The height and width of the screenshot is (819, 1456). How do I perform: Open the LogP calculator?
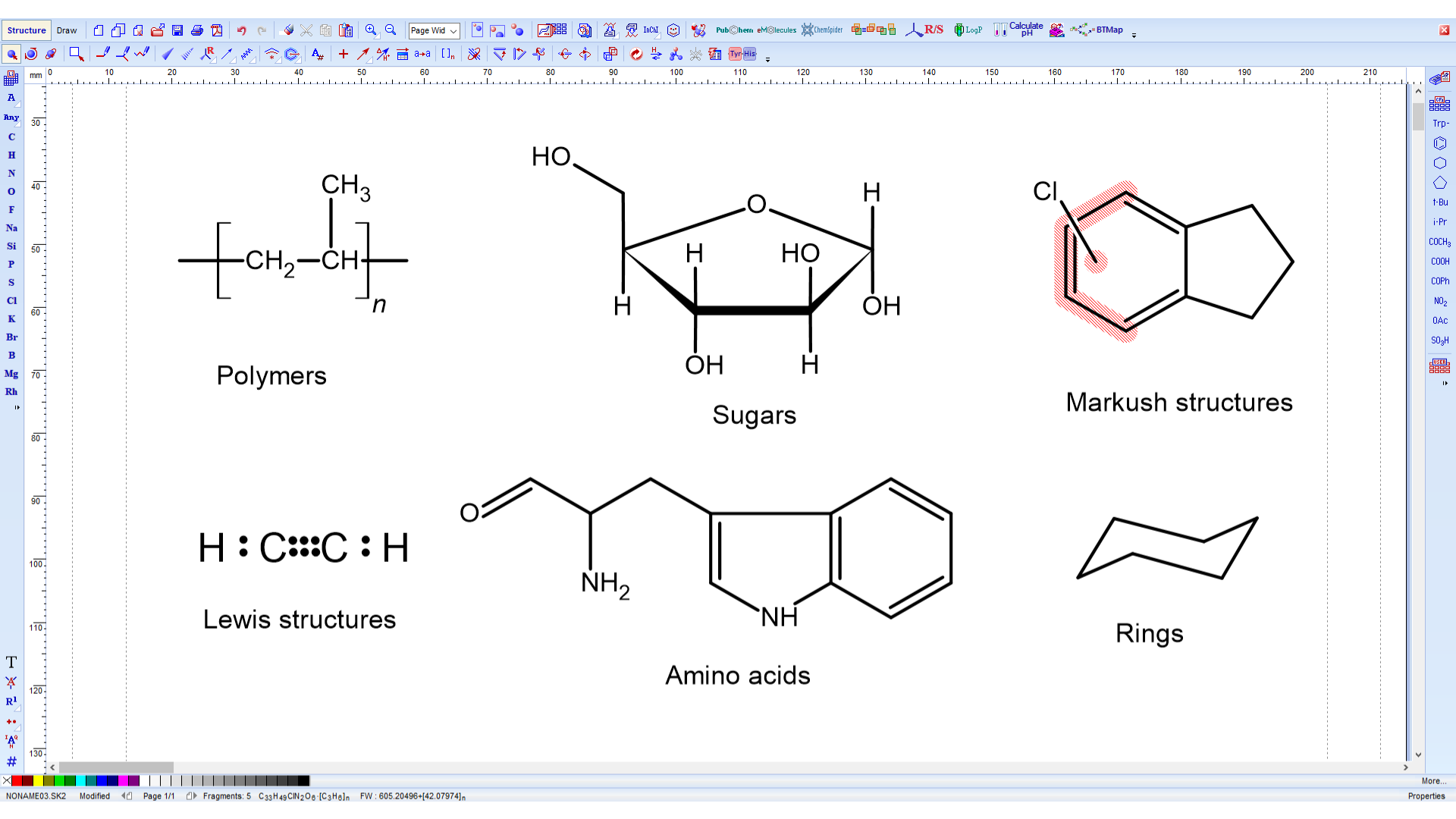point(968,30)
